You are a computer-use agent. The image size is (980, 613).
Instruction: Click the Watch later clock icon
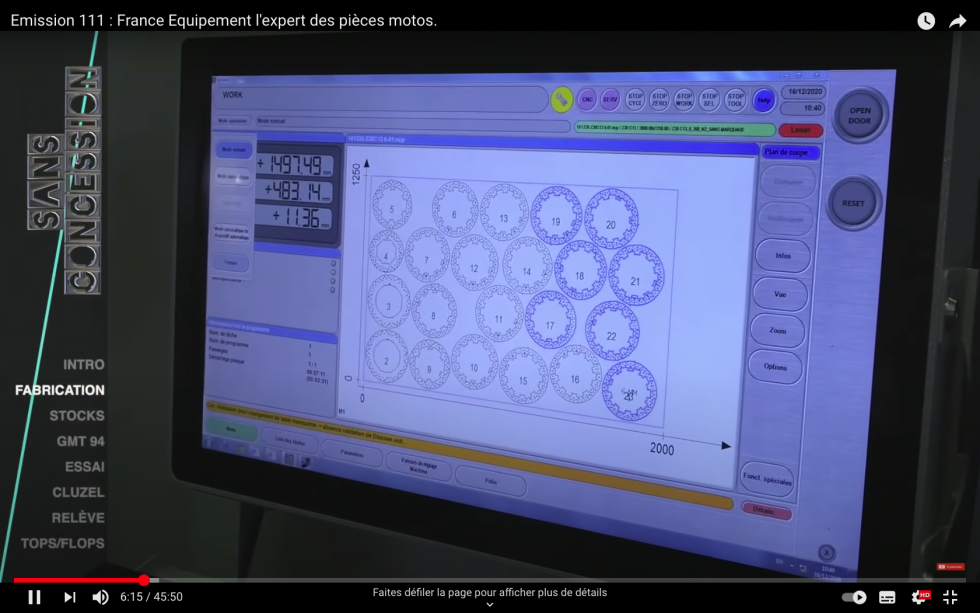click(926, 21)
